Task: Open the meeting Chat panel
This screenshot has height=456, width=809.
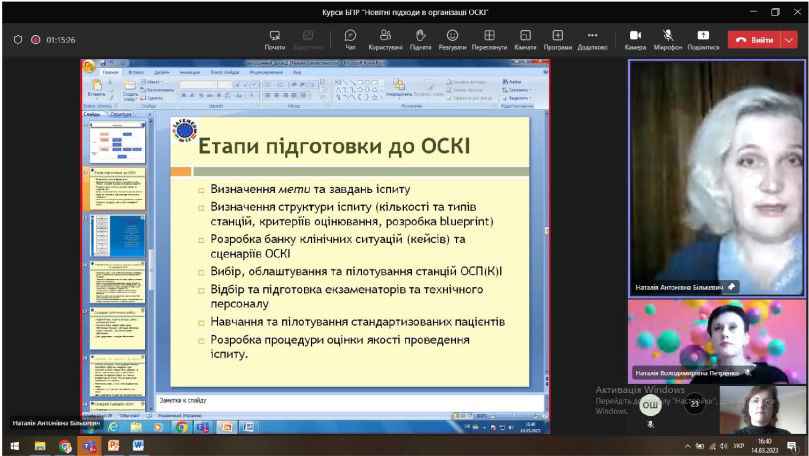Action: click(x=350, y=39)
